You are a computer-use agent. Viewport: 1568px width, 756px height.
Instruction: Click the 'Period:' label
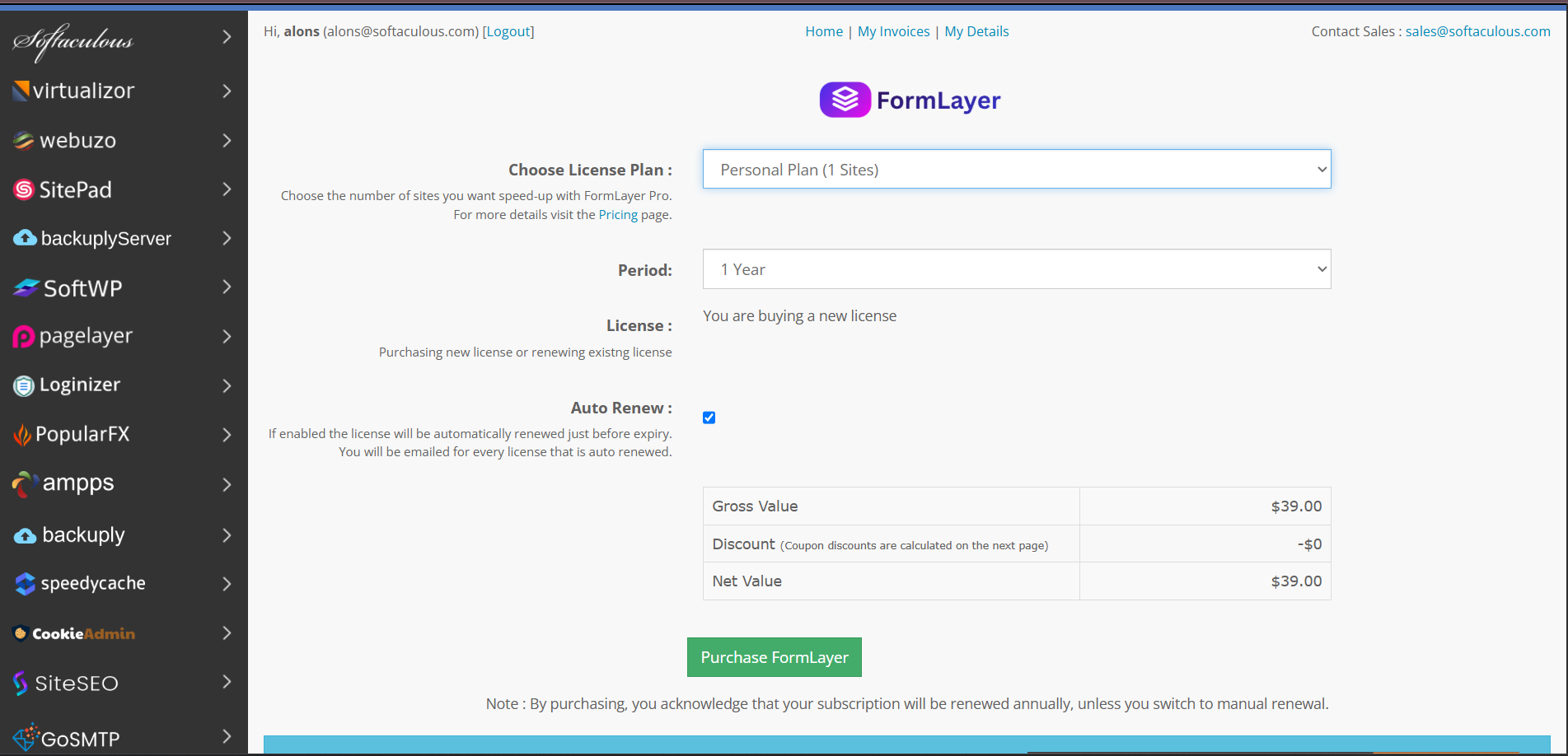[x=645, y=270]
